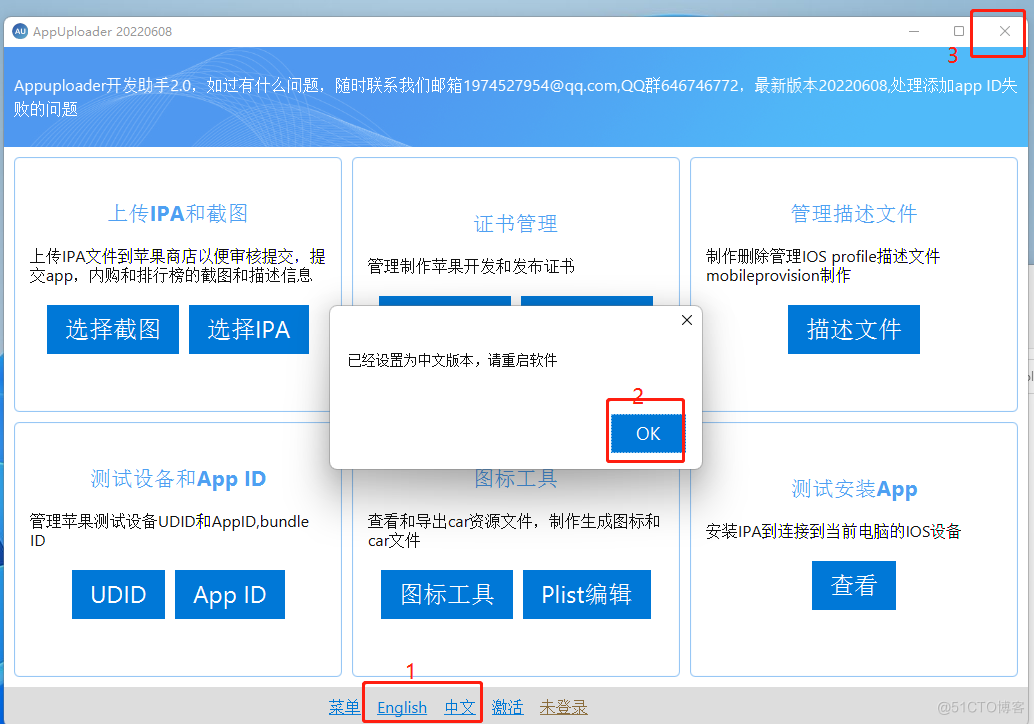Click the UDID button

(x=118, y=594)
